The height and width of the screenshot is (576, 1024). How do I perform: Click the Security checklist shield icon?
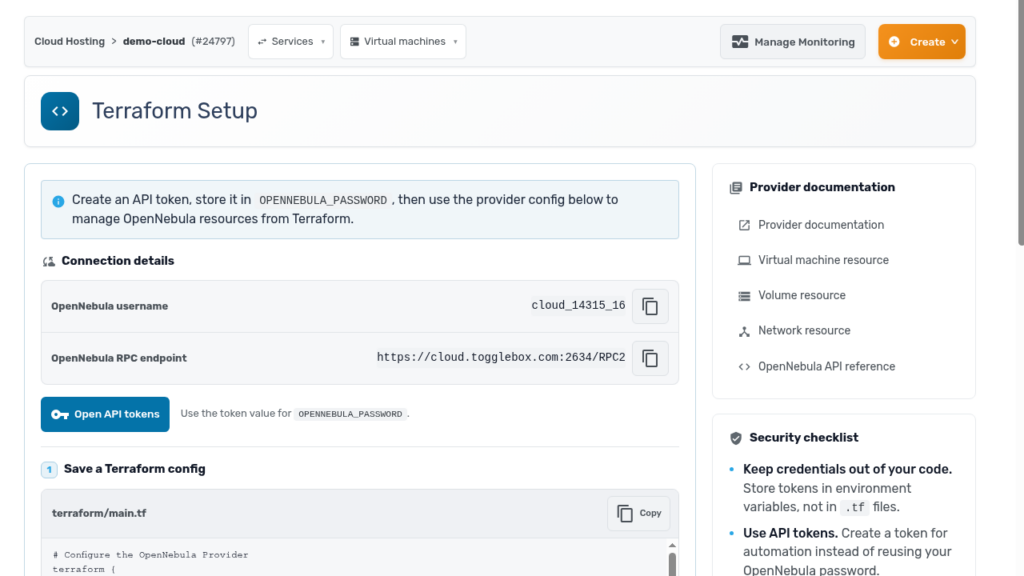pyautogui.click(x=736, y=438)
